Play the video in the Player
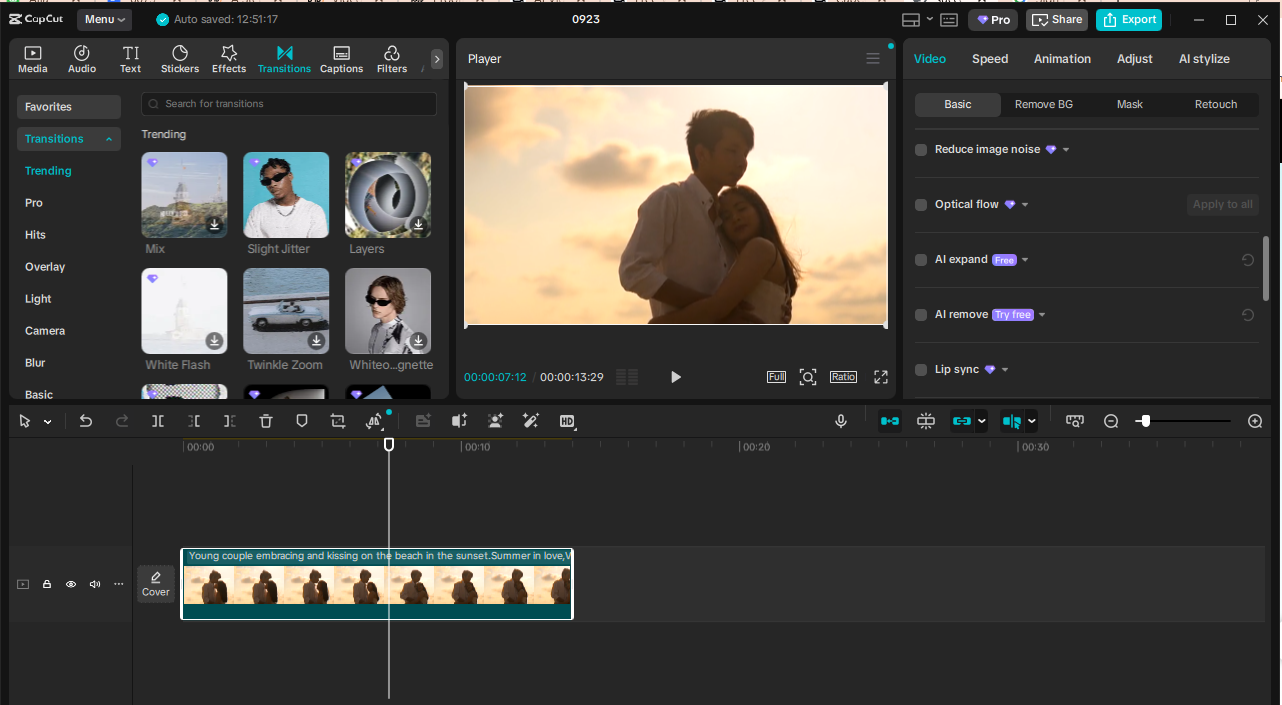The width and height of the screenshot is (1282, 705). 675,377
